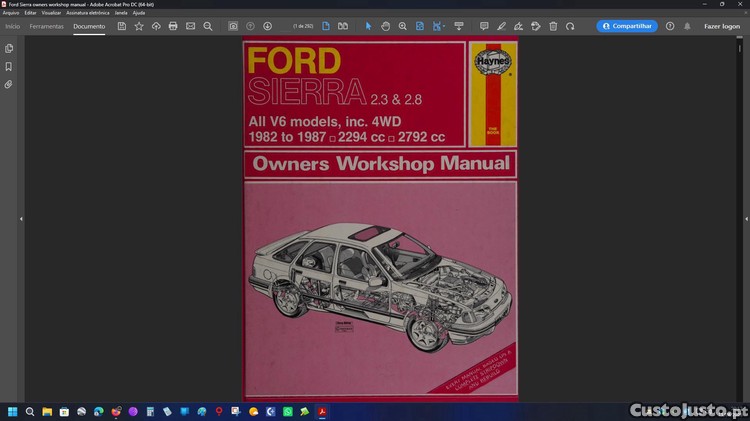Select the highlighter pen tool
Screen dimensions: 750x421
pos(501,26)
